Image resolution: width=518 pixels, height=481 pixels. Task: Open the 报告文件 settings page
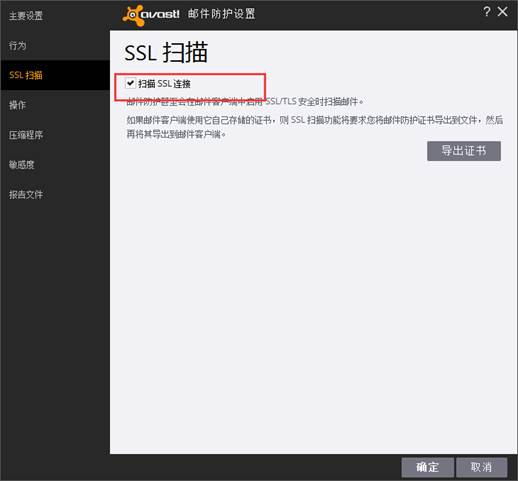coord(26,194)
